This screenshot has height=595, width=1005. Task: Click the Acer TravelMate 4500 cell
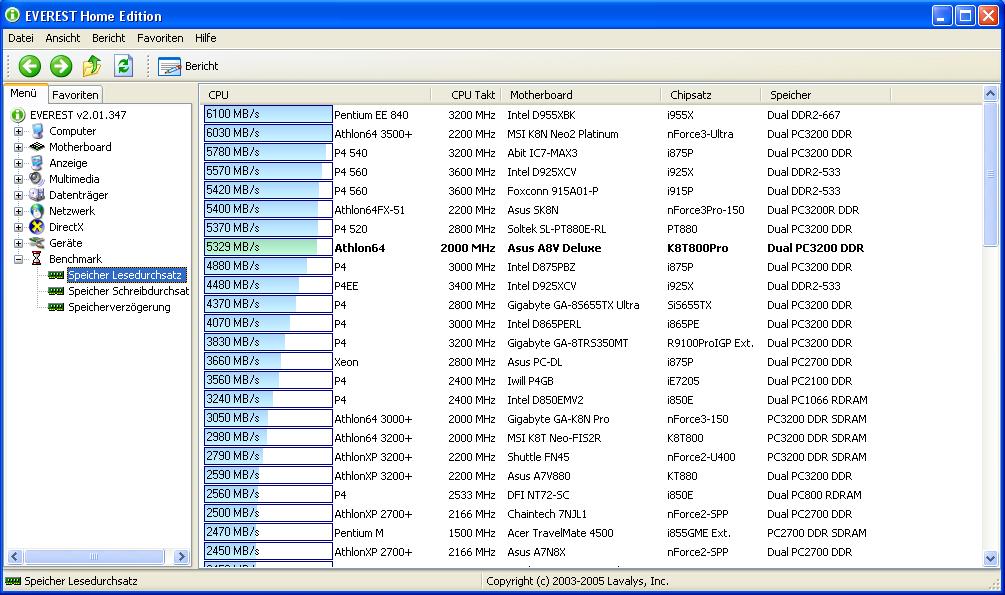(x=560, y=533)
